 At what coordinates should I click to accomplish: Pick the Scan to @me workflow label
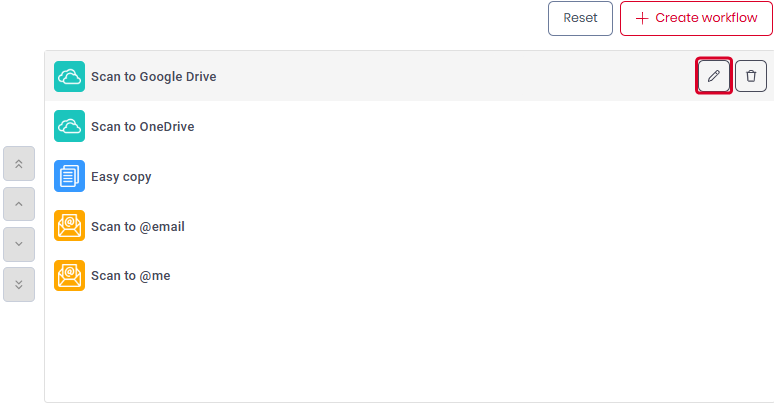(x=130, y=276)
